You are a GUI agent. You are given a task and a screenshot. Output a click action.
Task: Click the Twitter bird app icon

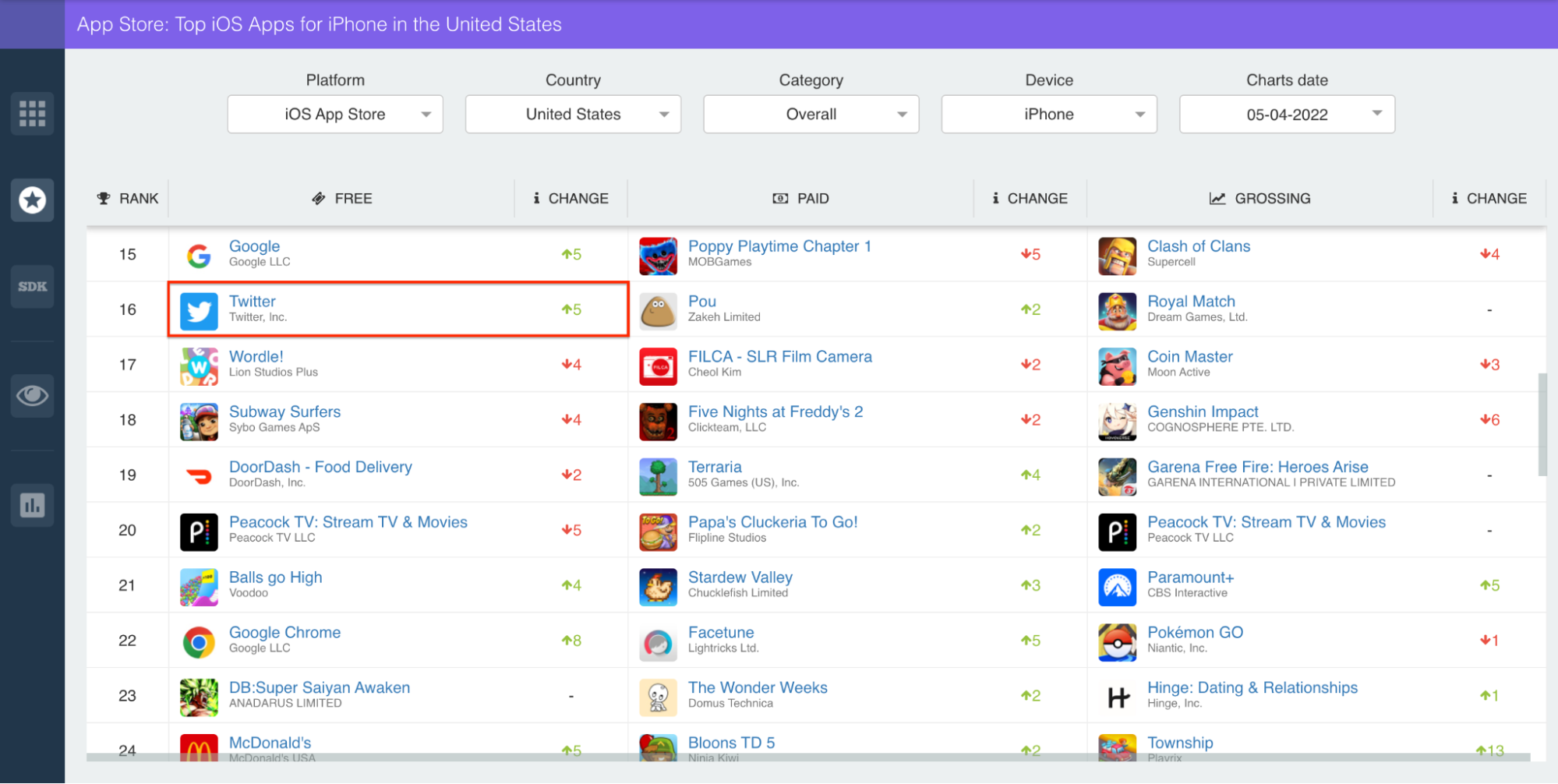click(199, 310)
